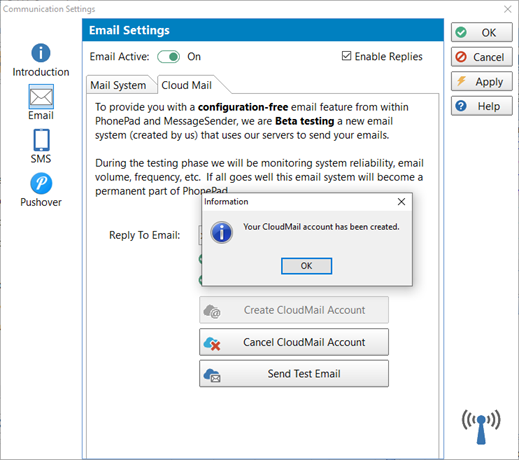Open the Pushover icon section
Image resolution: width=519 pixels, height=460 pixels.
tap(41, 183)
